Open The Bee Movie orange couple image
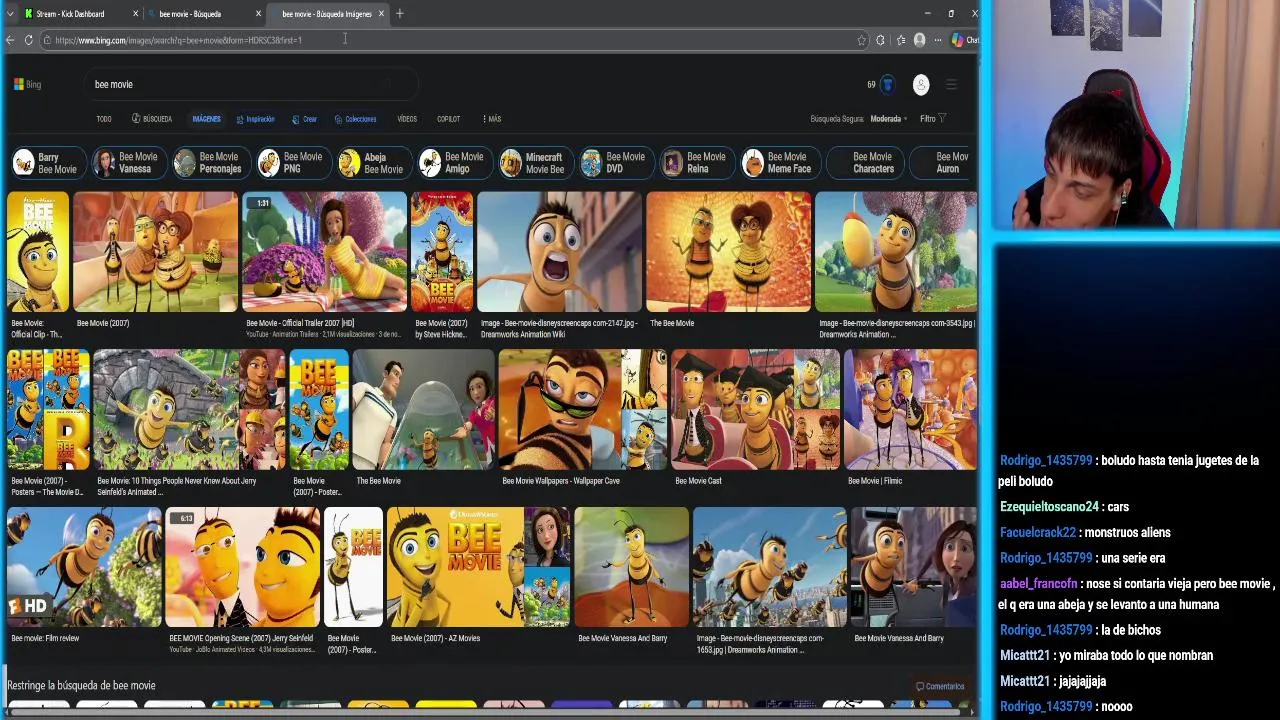Screen dimensions: 1280x720 [x=728, y=252]
